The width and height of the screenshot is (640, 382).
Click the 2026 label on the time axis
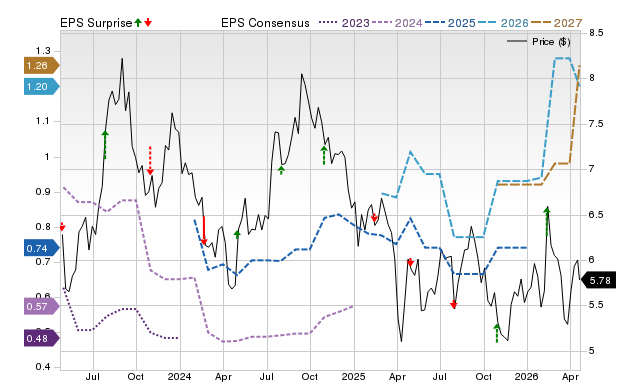point(527,376)
